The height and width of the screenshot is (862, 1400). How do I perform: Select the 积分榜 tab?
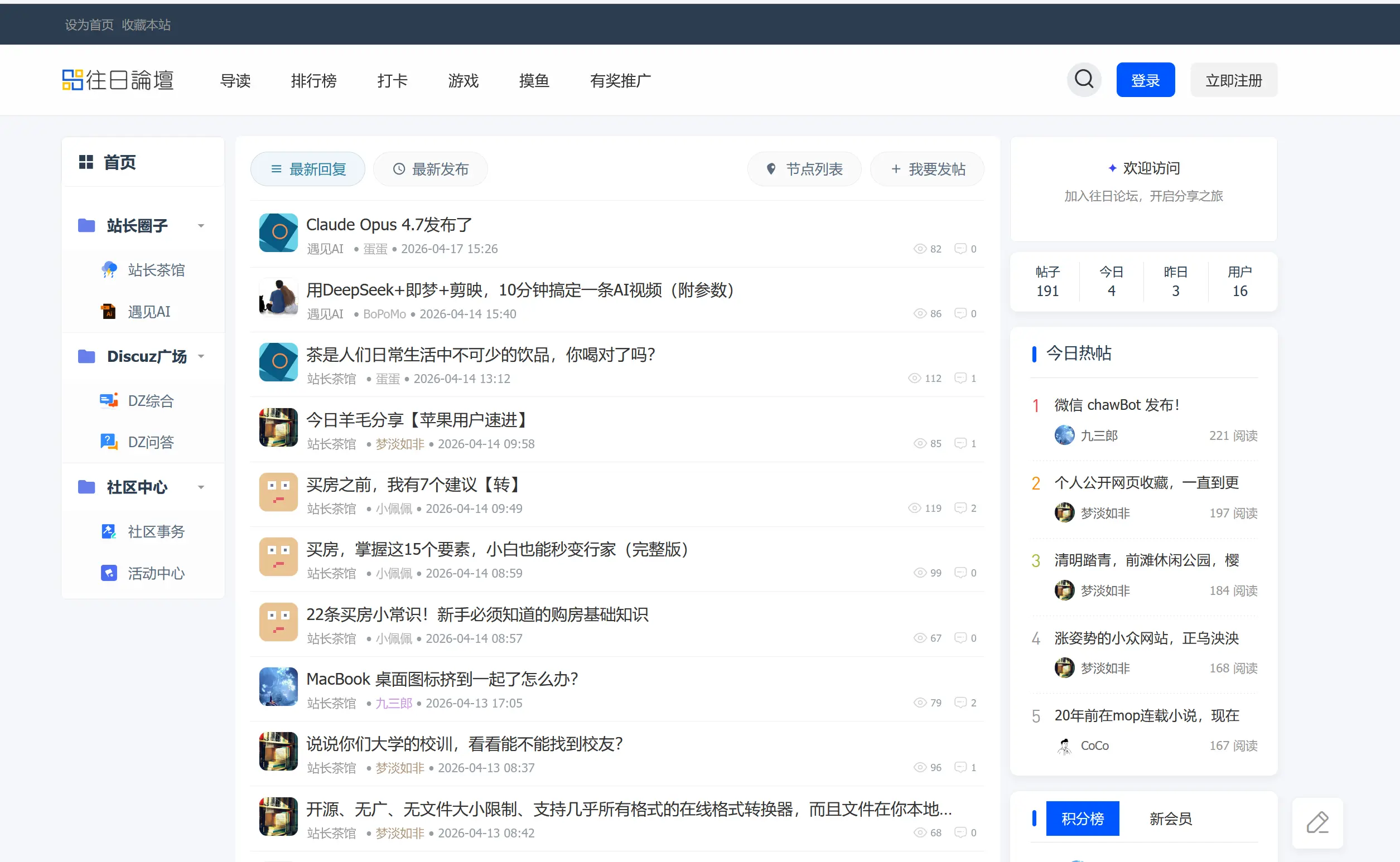coord(1083,818)
